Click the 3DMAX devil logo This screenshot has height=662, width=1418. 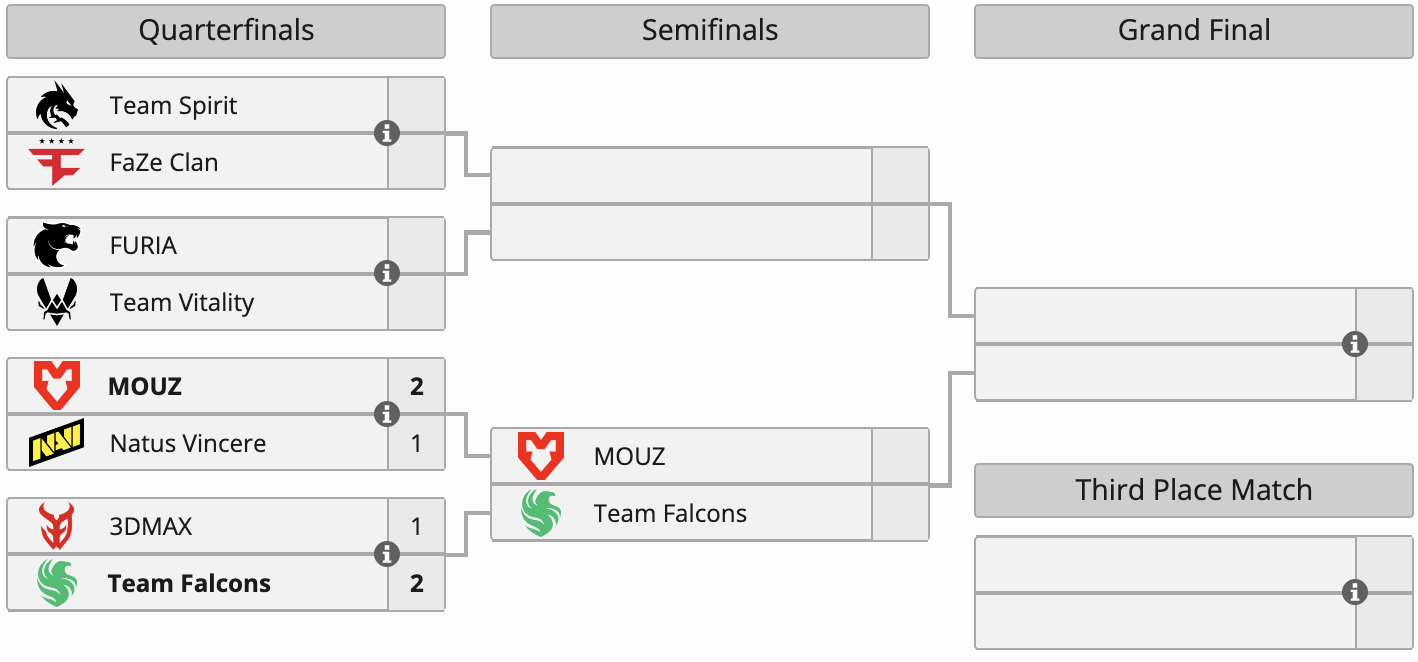click(57, 526)
